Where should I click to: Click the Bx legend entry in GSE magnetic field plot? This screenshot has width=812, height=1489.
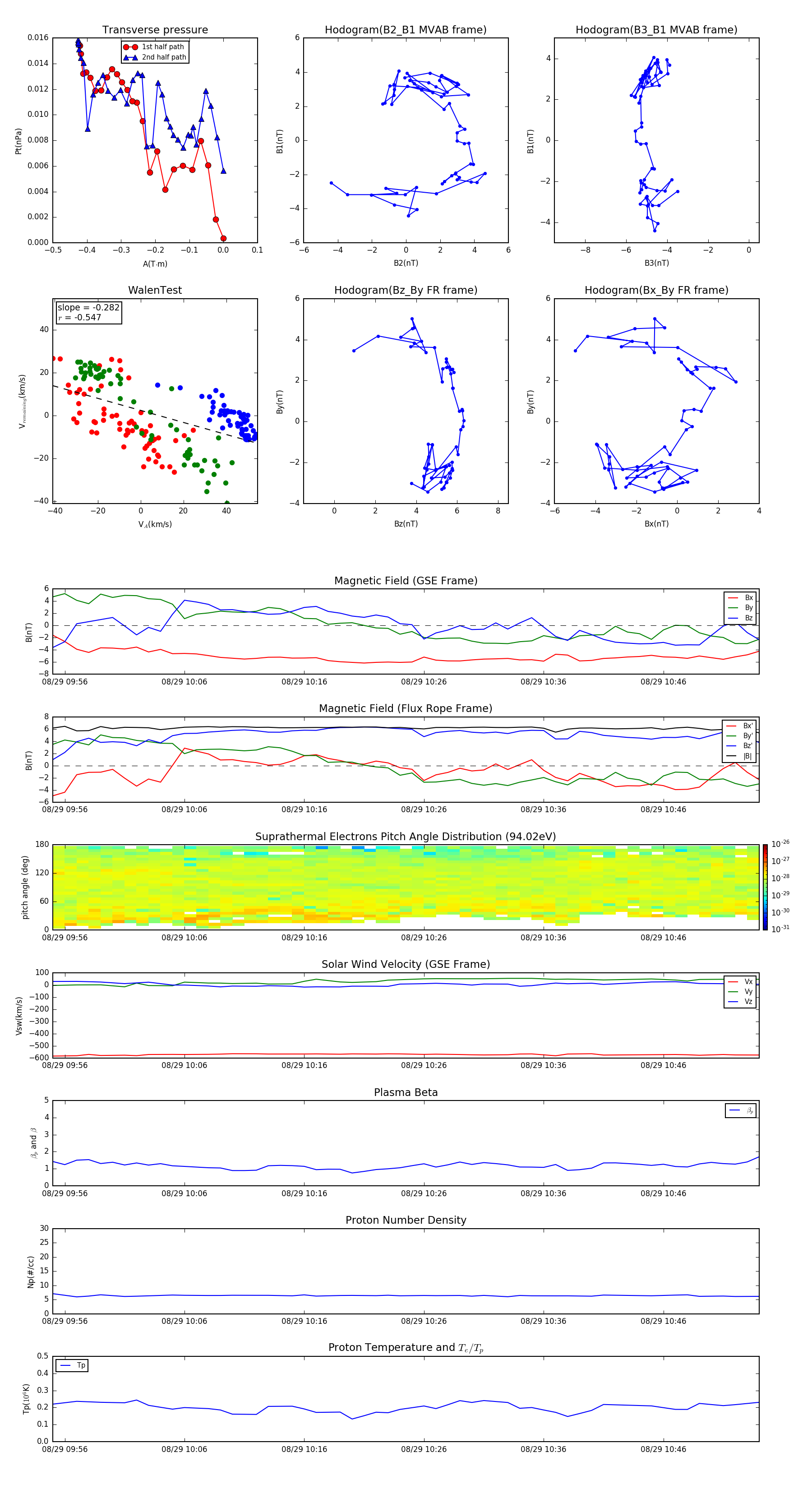tap(740, 598)
